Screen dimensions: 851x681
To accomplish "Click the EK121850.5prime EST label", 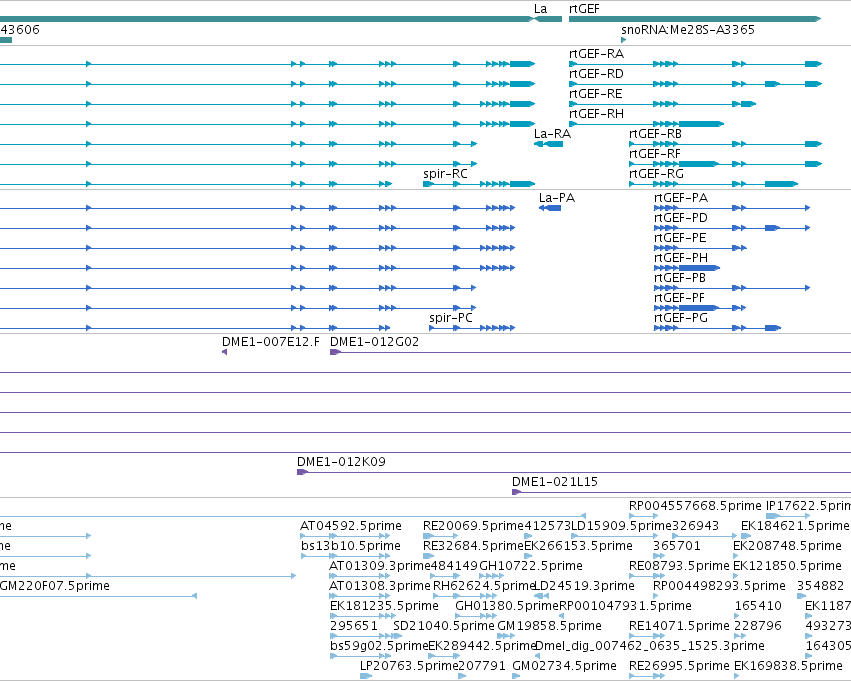I will point(787,567).
